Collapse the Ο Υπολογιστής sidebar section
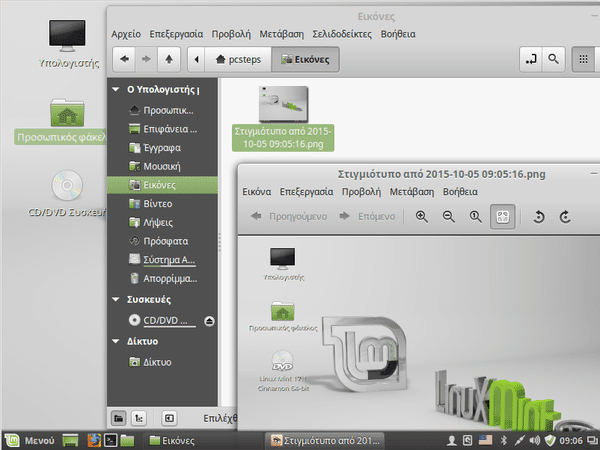This screenshot has width=600, height=450. 116,90
